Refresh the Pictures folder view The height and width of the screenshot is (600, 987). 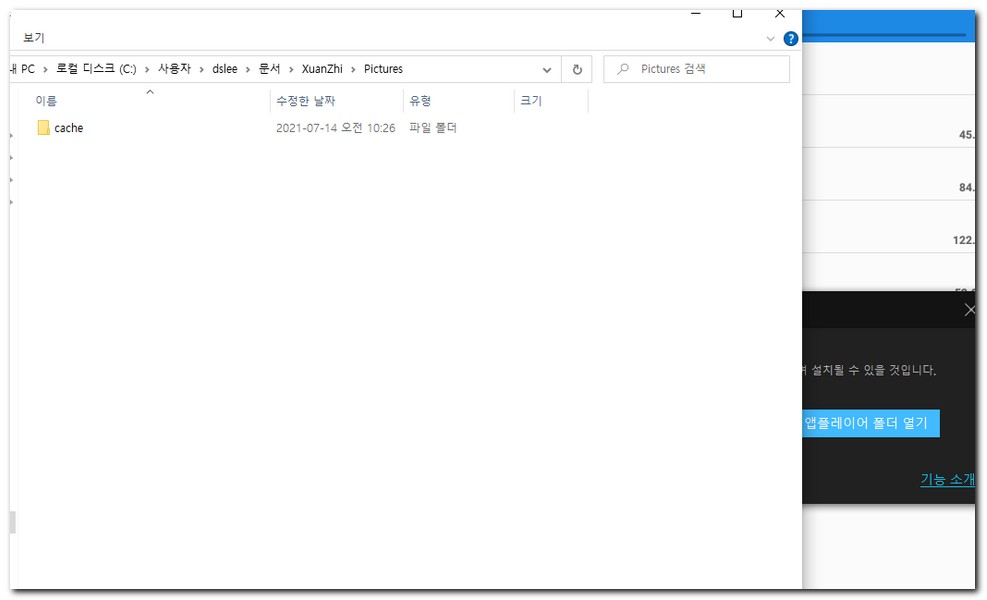(577, 70)
